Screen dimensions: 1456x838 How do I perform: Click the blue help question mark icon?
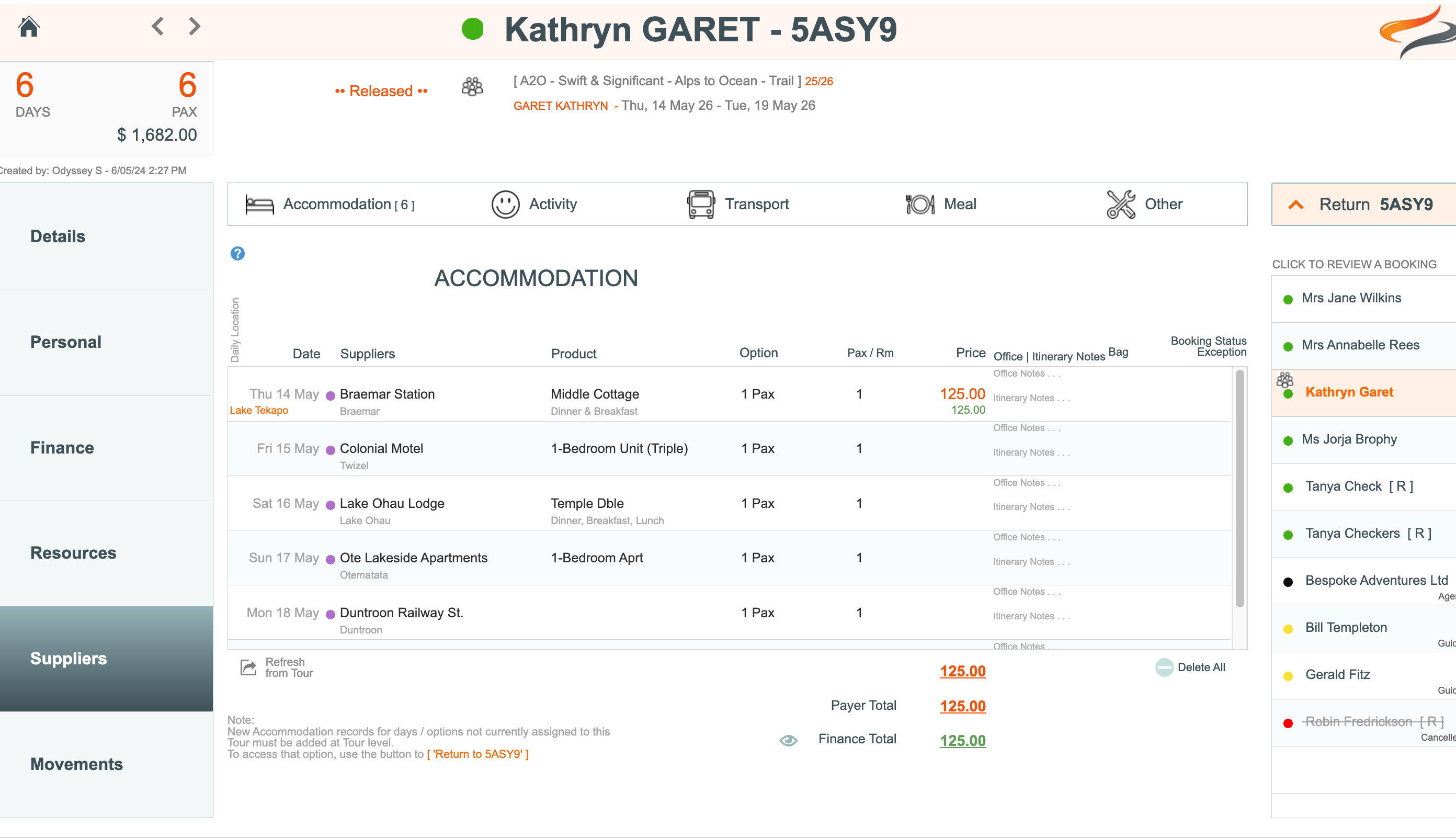coord(237,254)
